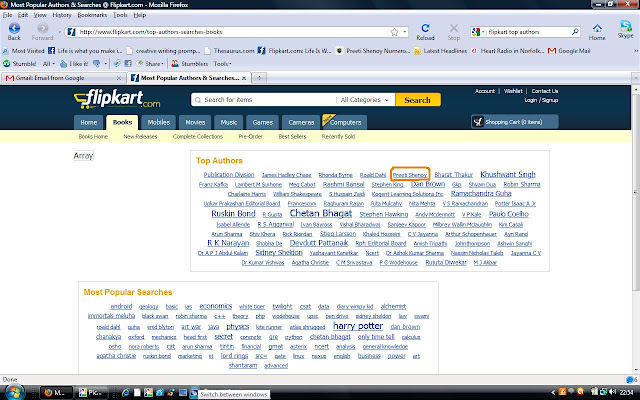Click the Stumble! toolbar button
Image resolution: width=640 pixels, height=400 pixels.
(x=20, y=64)
